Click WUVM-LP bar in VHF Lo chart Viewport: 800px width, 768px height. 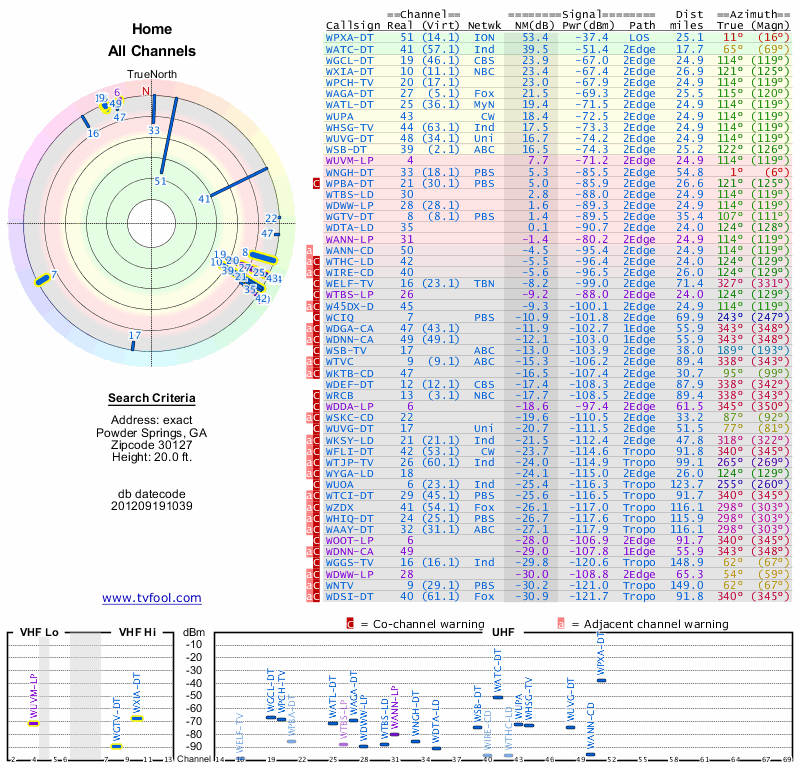33,724
